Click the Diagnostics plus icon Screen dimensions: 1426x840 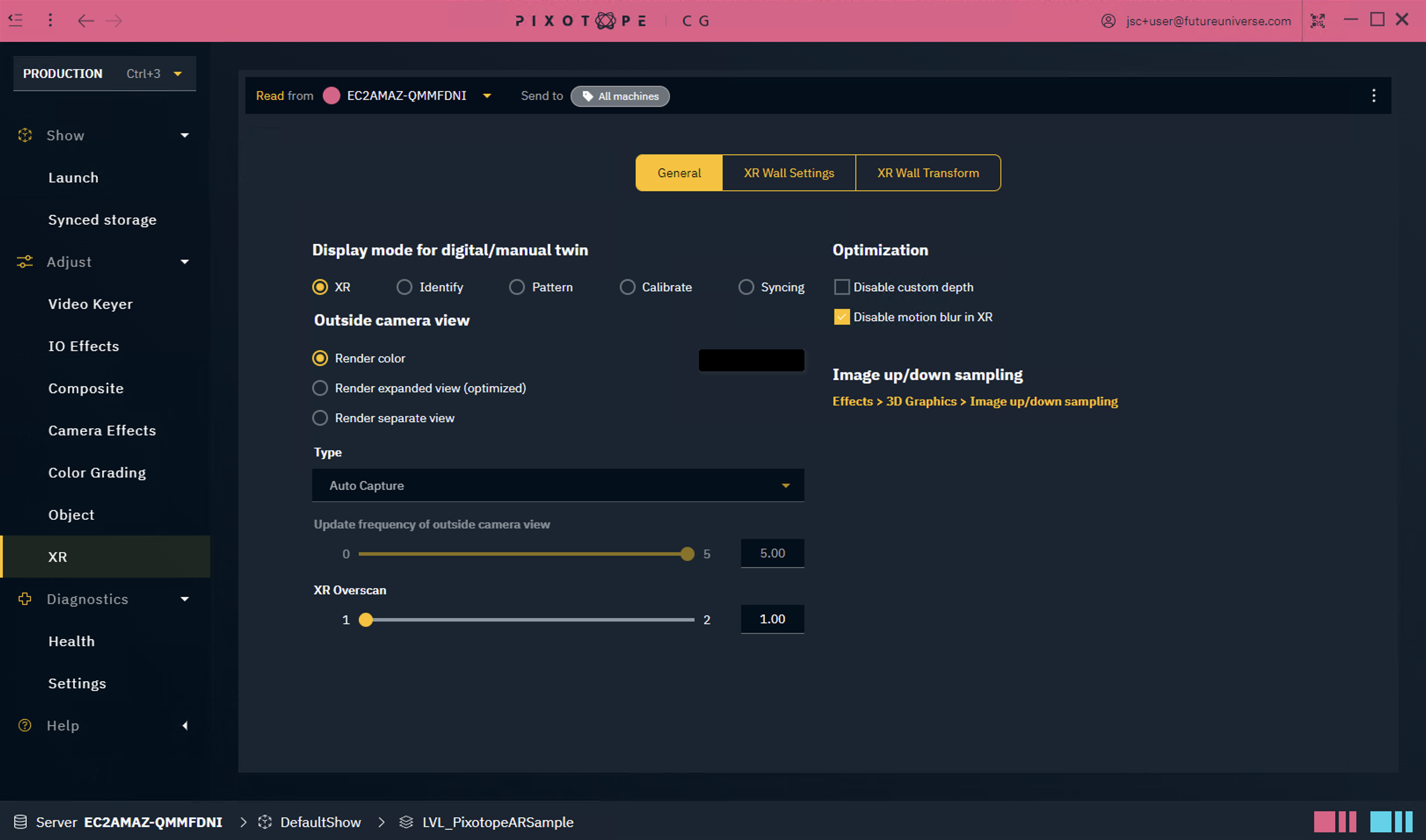coord(25,599)
